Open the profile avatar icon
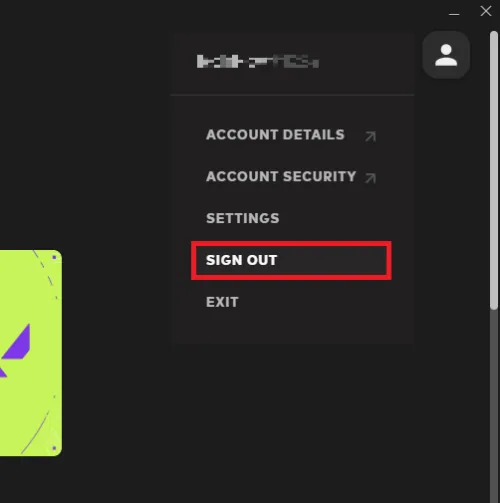 coord(446,55)
